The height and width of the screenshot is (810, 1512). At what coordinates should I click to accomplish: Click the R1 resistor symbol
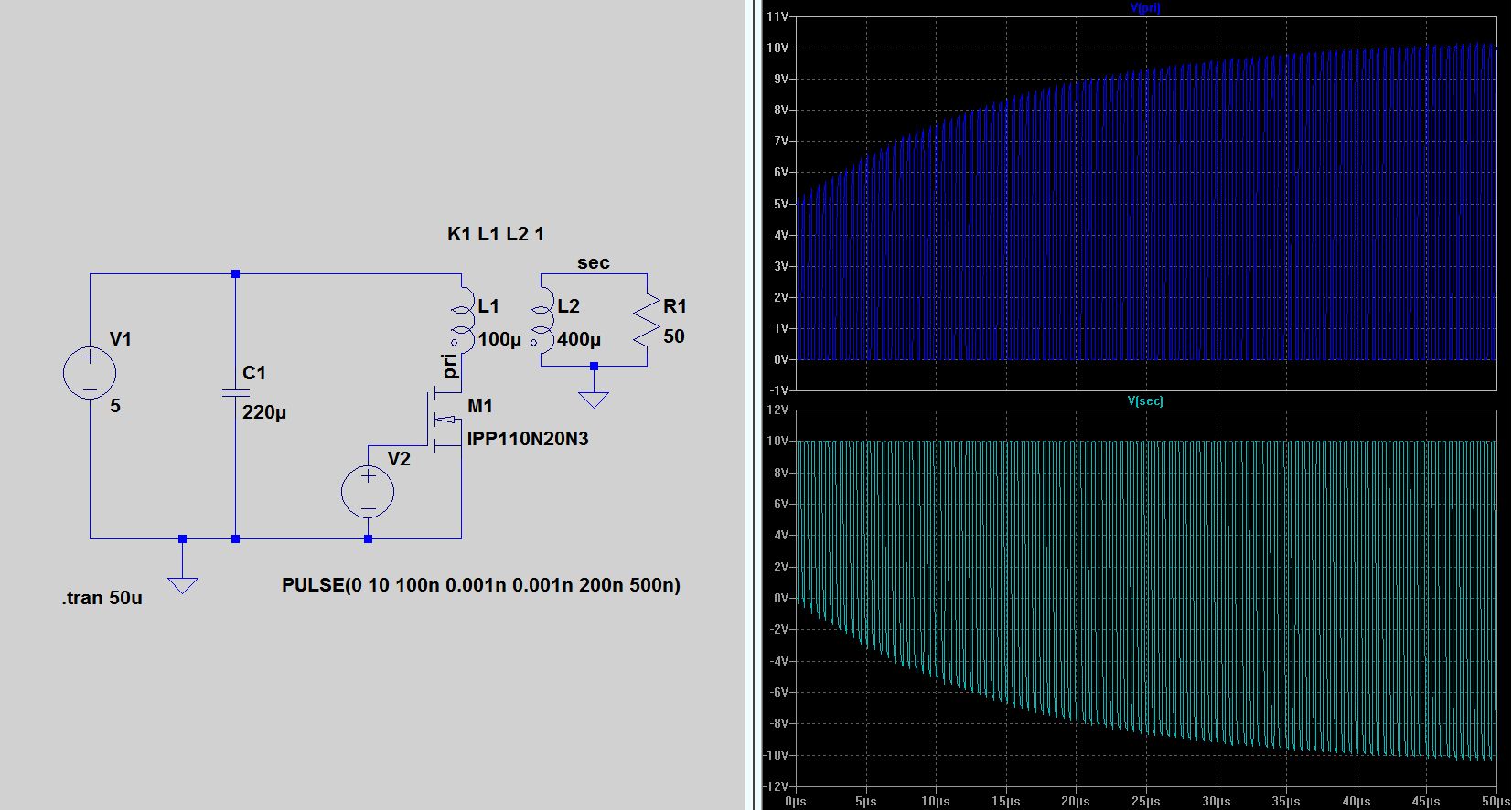coord(647,321)
